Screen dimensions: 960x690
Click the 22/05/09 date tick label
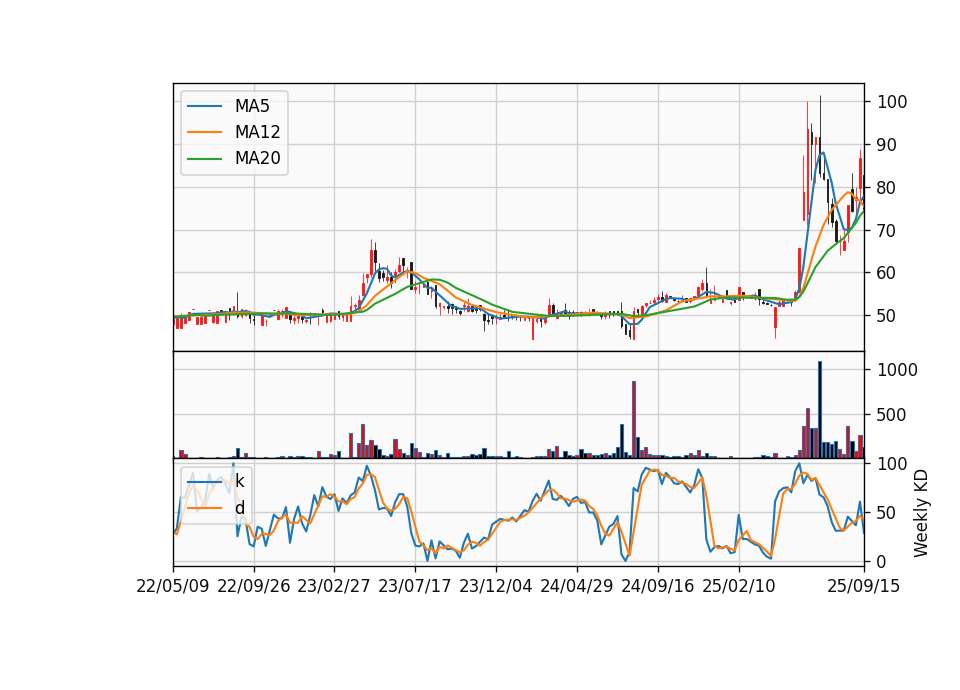[173, 586]
